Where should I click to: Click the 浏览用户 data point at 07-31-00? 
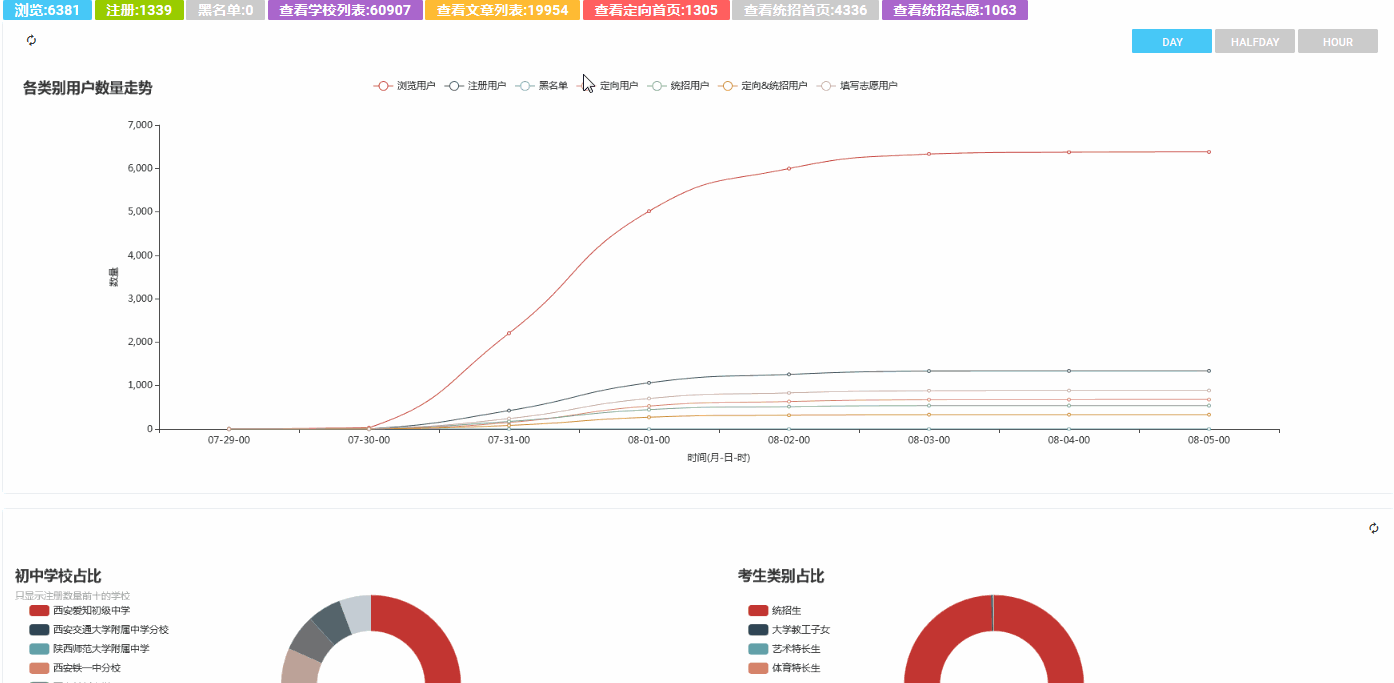pyautogui.click(x=509, y=333)
